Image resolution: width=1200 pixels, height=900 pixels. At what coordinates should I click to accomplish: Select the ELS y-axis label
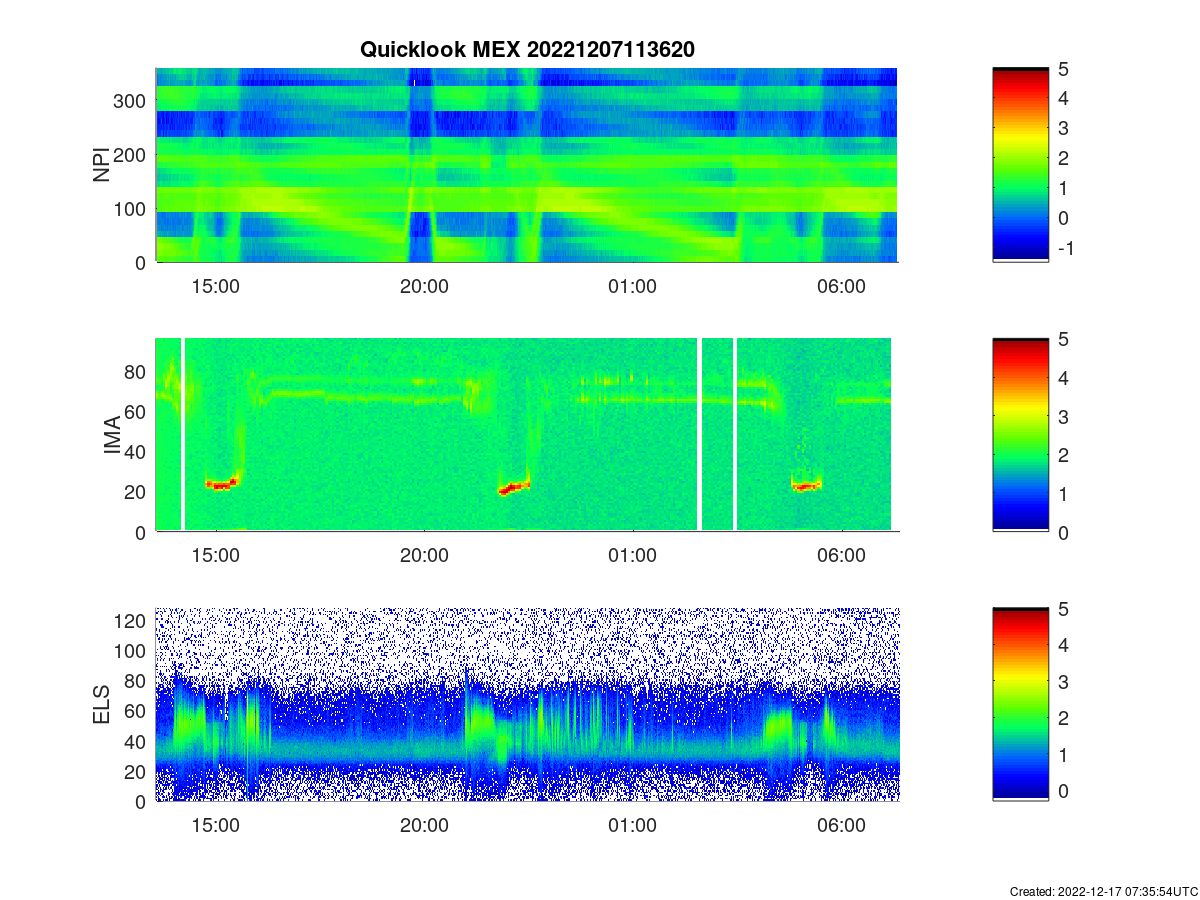point(101,705)
